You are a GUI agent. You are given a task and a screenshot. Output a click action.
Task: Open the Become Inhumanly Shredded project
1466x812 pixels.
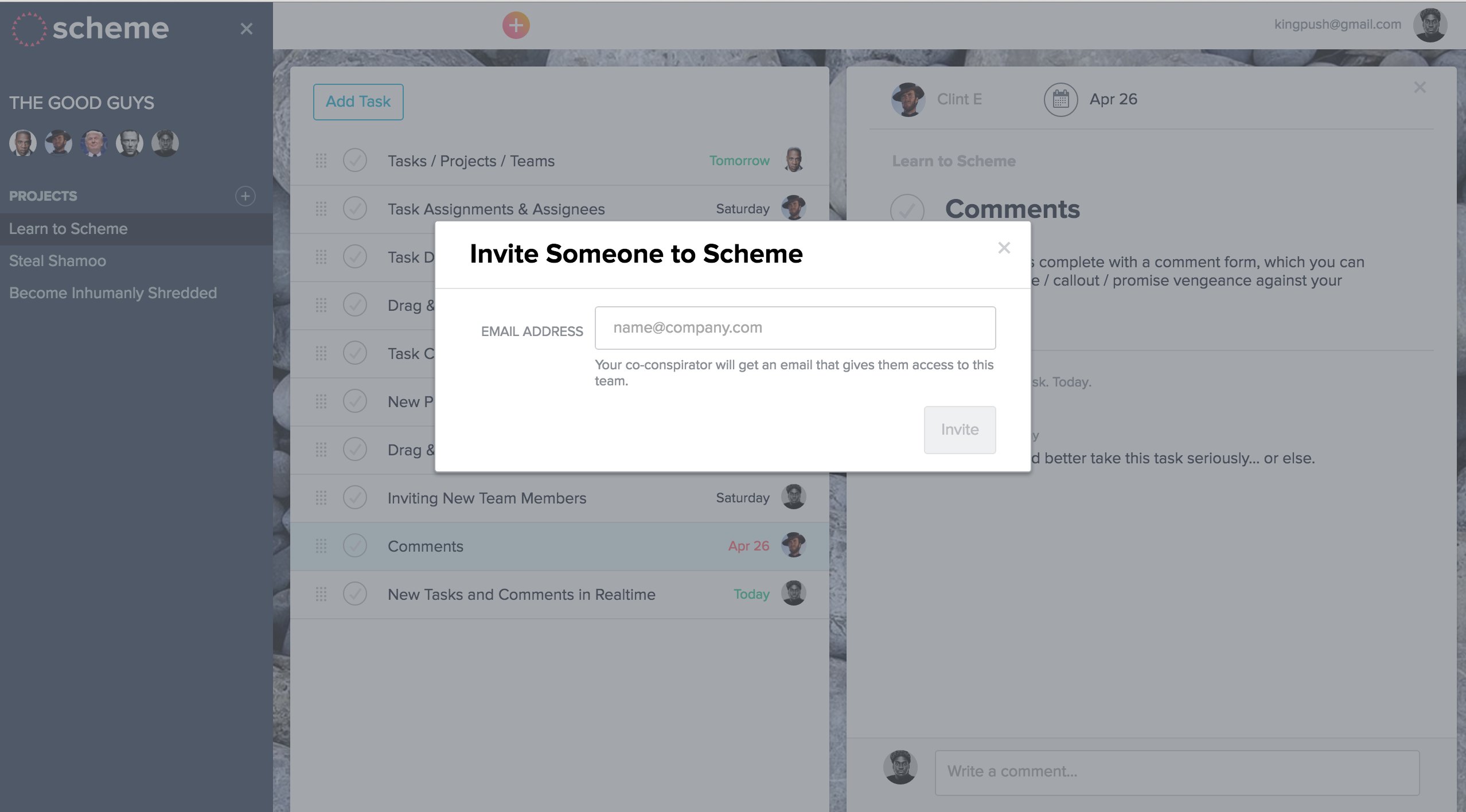click(112, 292)
